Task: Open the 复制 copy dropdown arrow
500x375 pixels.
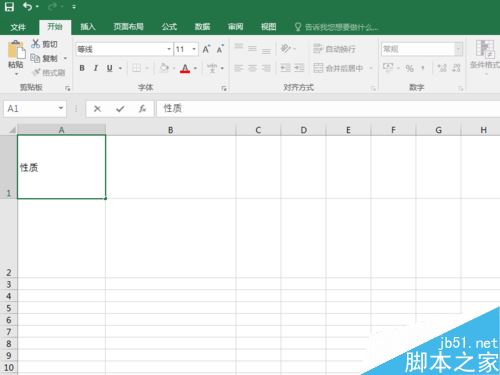Action: coord(65,58)
